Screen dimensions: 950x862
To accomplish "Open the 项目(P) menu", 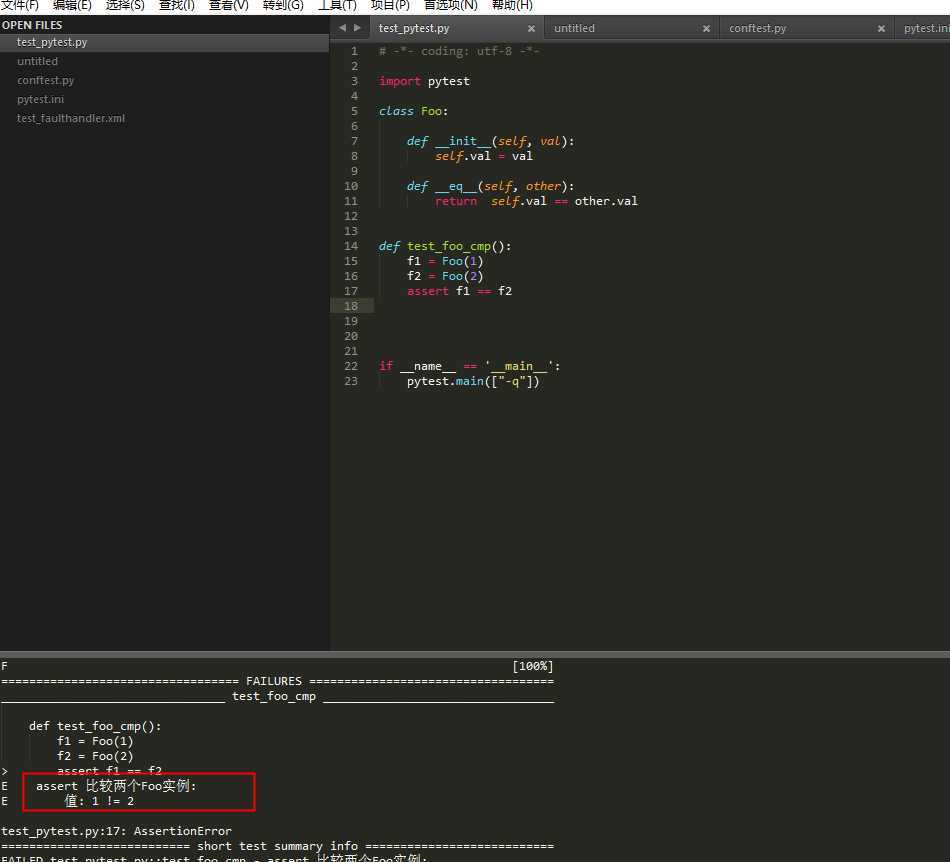I will 390,5.
